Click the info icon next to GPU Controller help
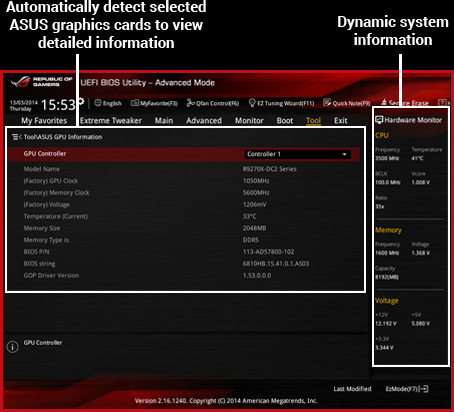Viewport: 454px width, 412px height. click(x=12, y=347)
